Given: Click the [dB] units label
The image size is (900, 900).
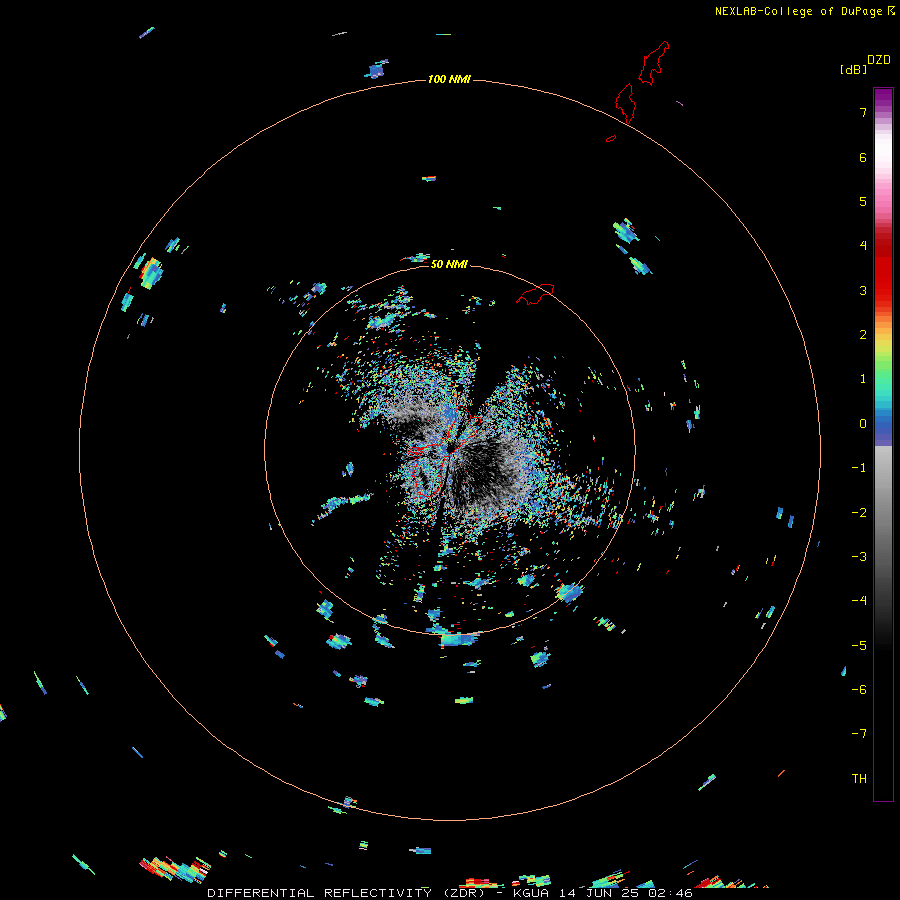Looking at the screenshot, I should [853, 69].
